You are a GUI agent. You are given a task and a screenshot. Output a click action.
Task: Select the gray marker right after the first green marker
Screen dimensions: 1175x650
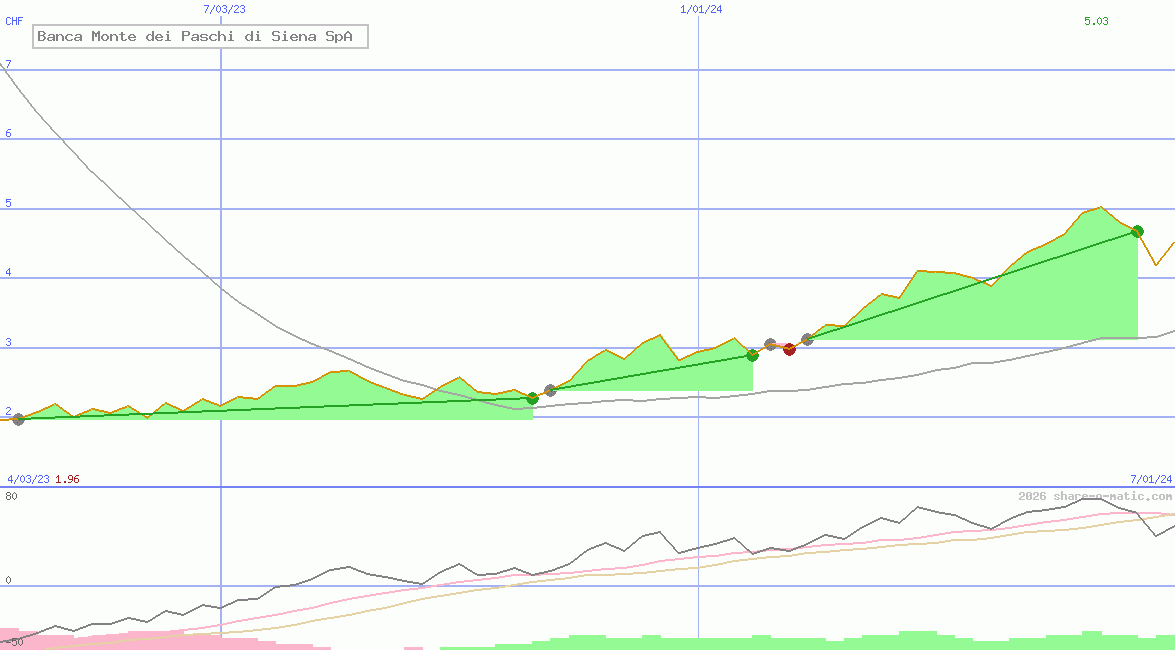(550, 390)
